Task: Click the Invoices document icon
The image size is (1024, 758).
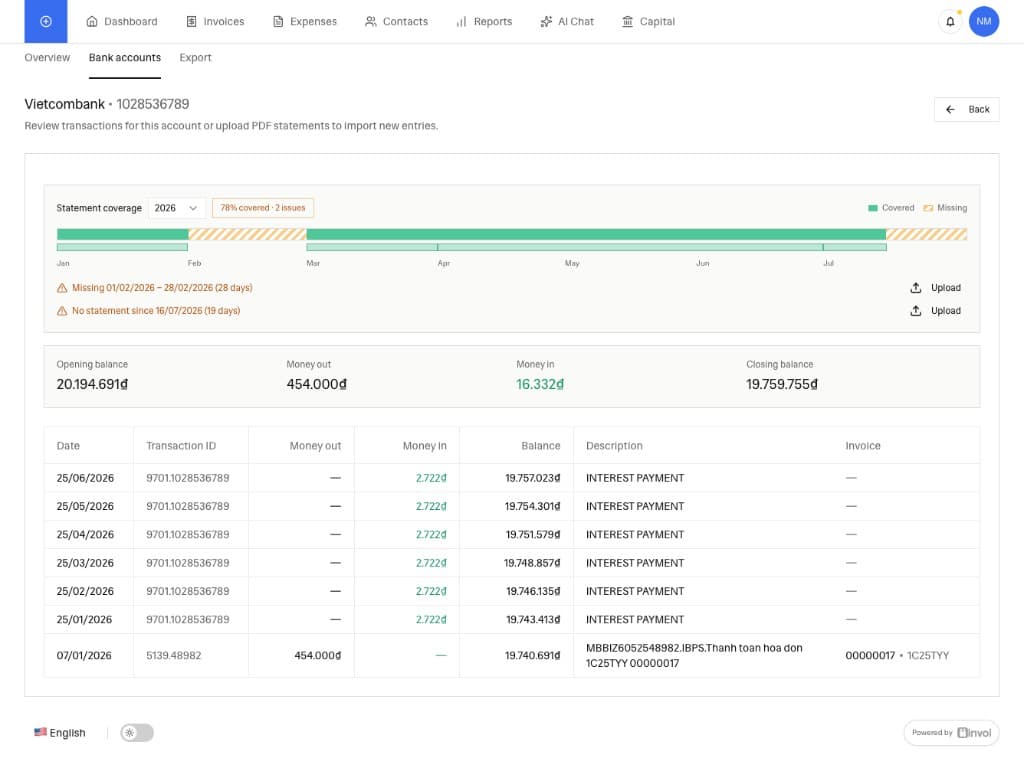Action: tap(191, 22)
